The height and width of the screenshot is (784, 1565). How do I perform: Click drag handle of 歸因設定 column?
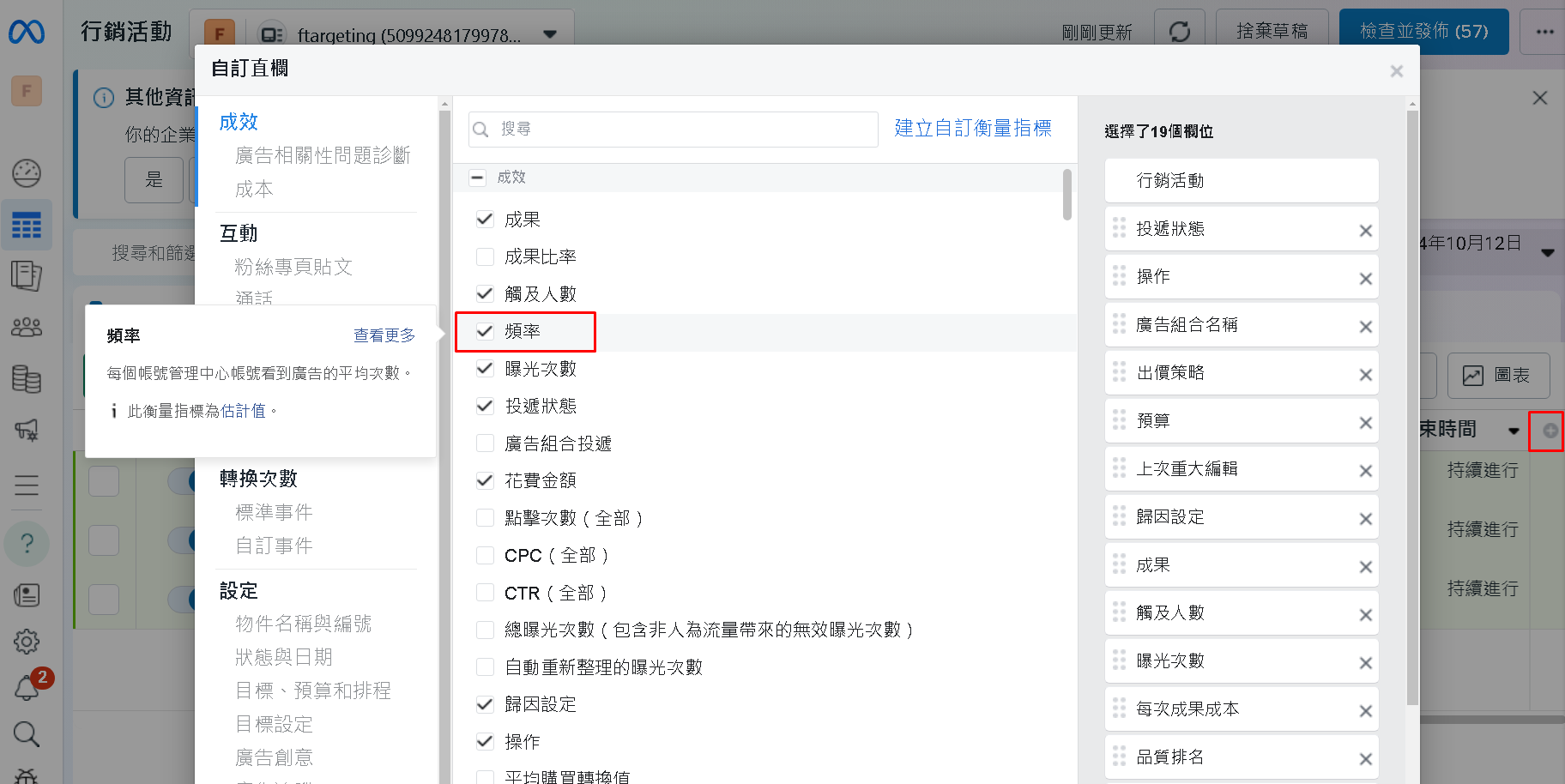tap(1119, 516)
